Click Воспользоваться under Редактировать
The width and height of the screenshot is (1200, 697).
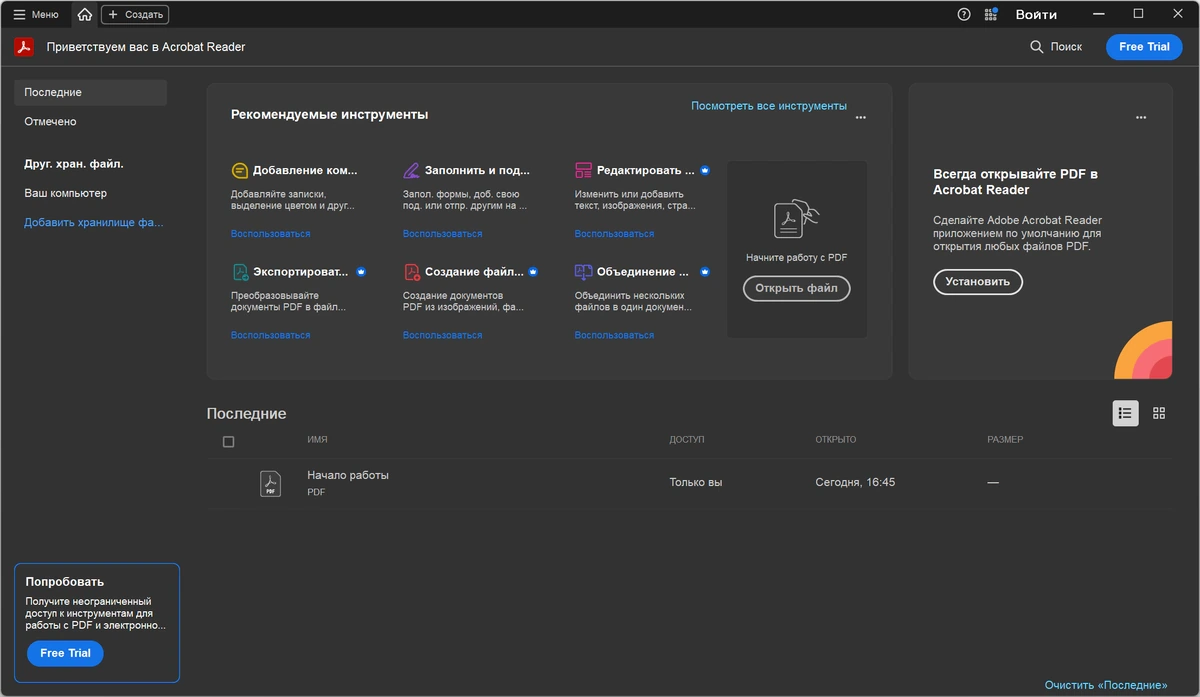(x=614, y=234)
